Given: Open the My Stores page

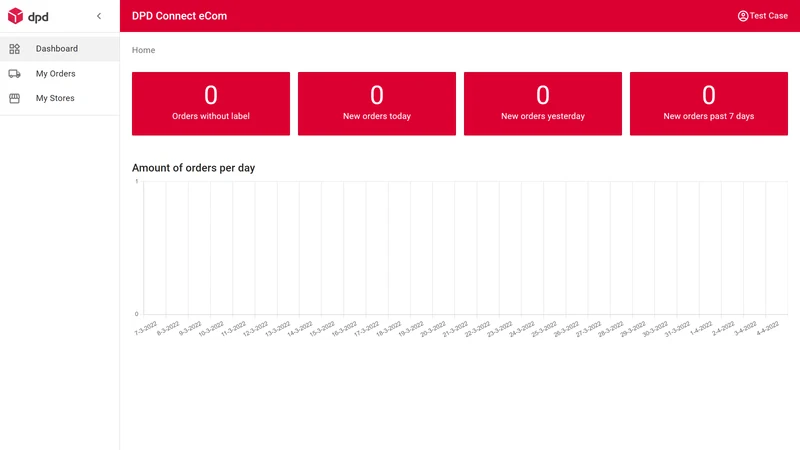Looking at the screenshot, I should click(x=60, y=98).
